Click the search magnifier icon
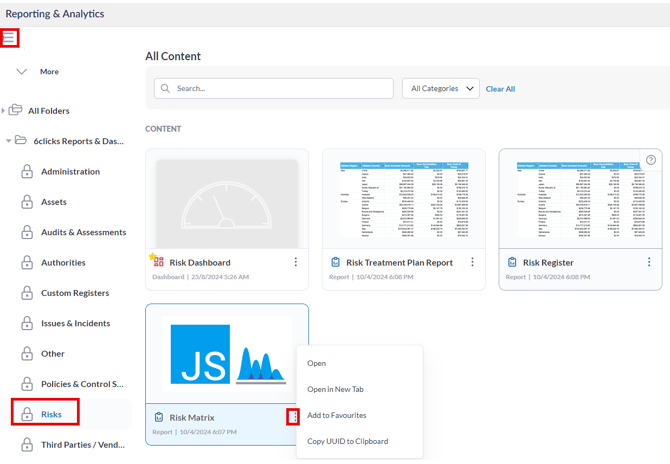Screen dimensions: 670x464 click(165, 89)
